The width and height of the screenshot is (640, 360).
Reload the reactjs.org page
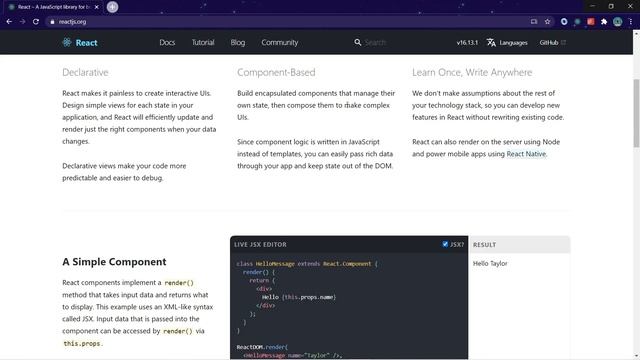36,22
